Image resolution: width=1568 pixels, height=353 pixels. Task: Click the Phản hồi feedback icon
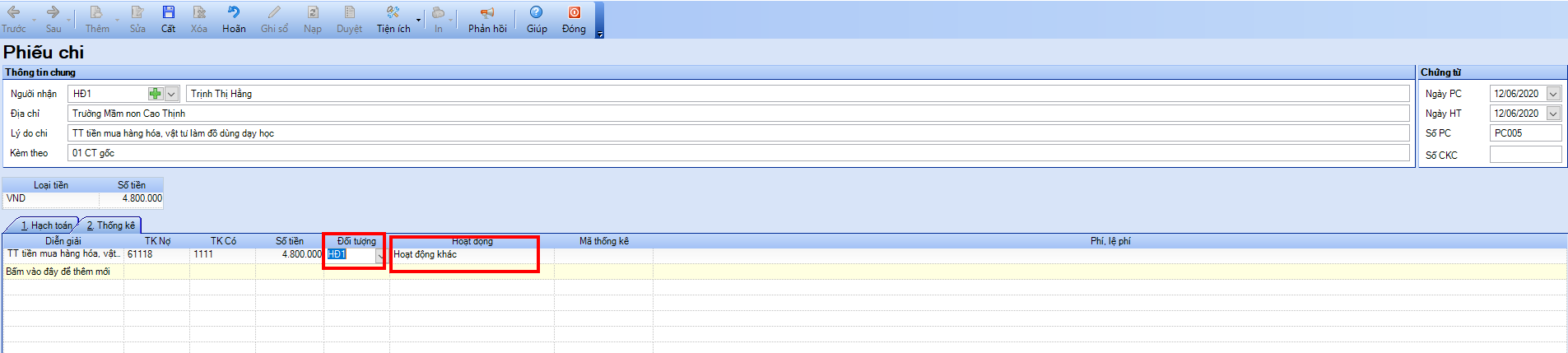tap(487, 12)
